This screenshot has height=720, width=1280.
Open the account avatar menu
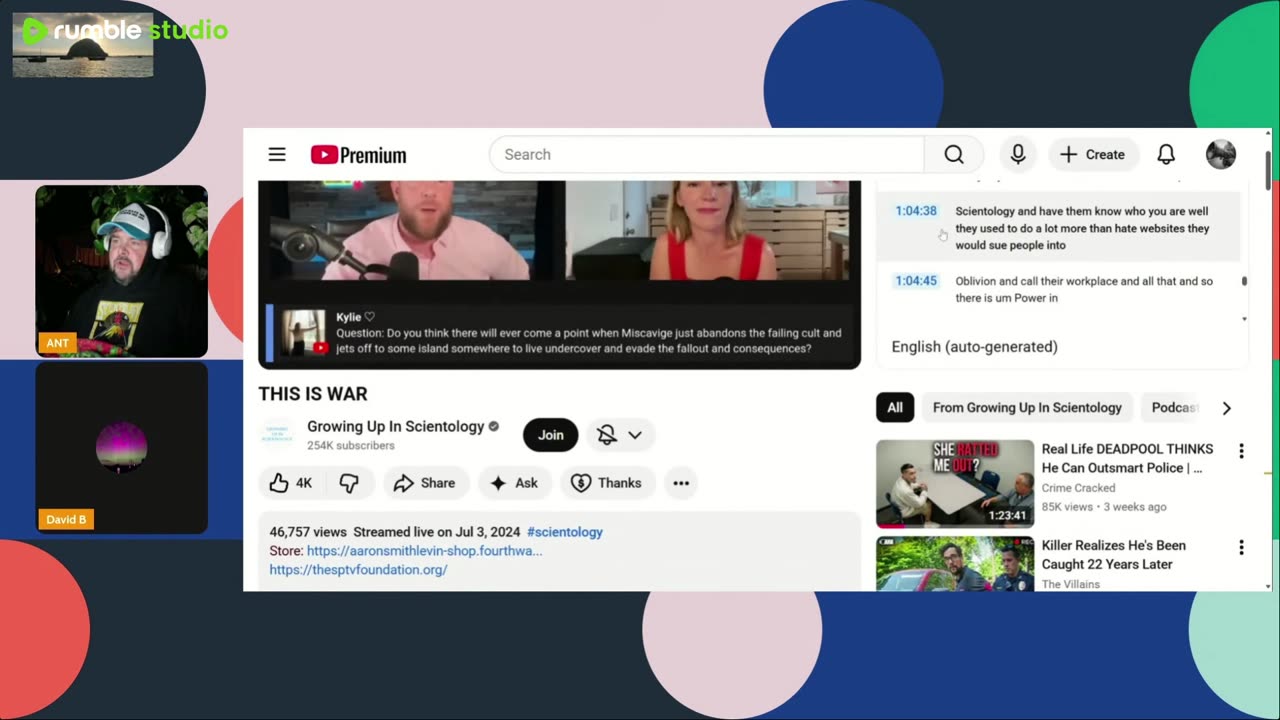[x=1220, y=154]
